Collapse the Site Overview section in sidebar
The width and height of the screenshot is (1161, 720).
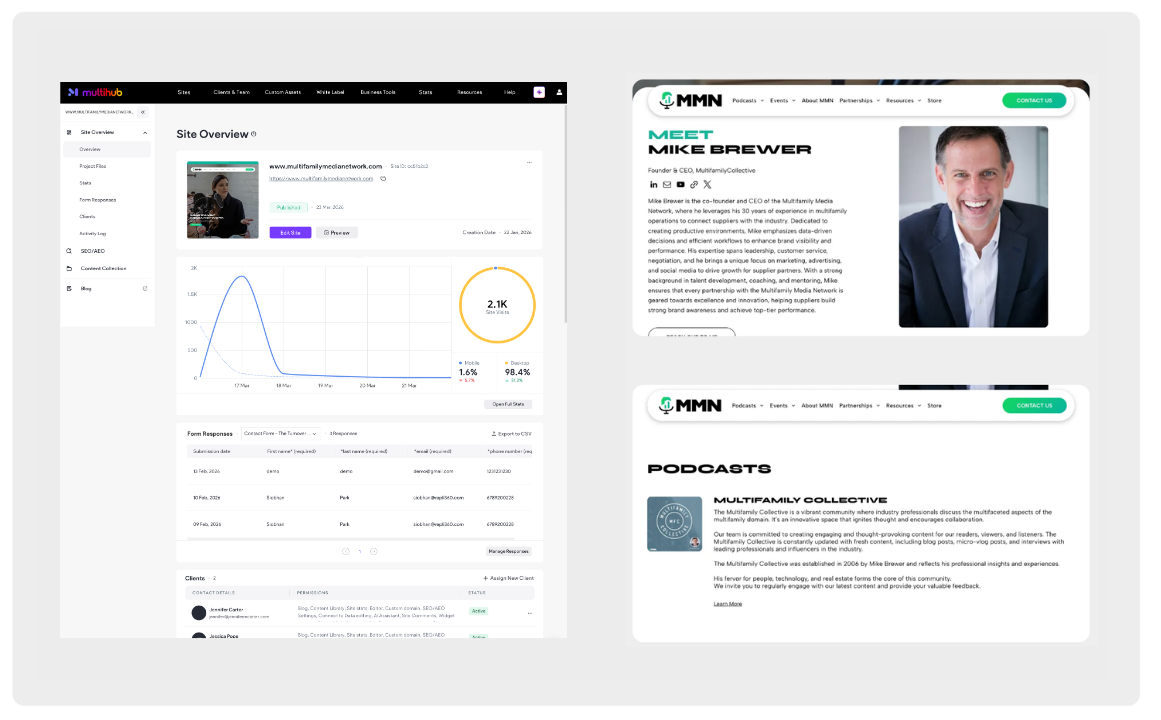(145, 132)
